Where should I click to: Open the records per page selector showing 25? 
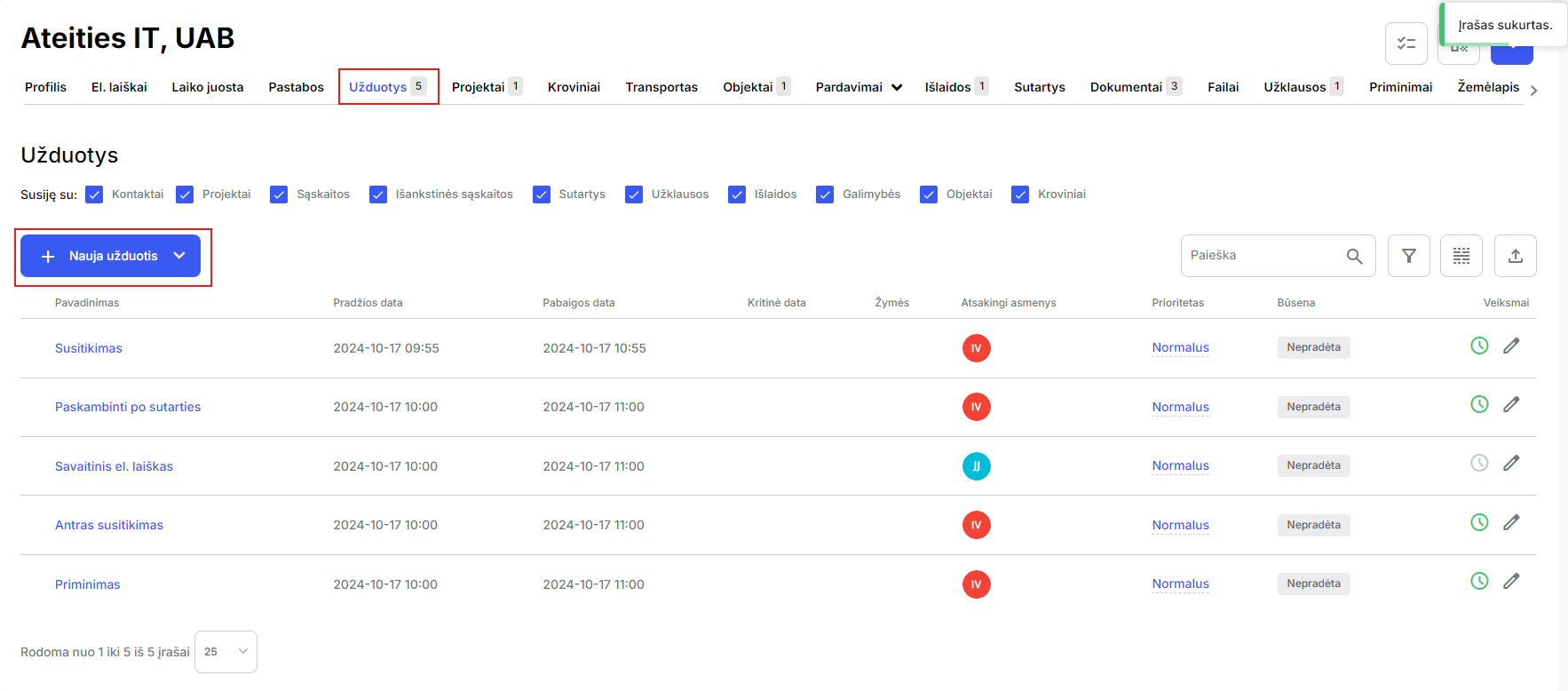pos(226,652)
